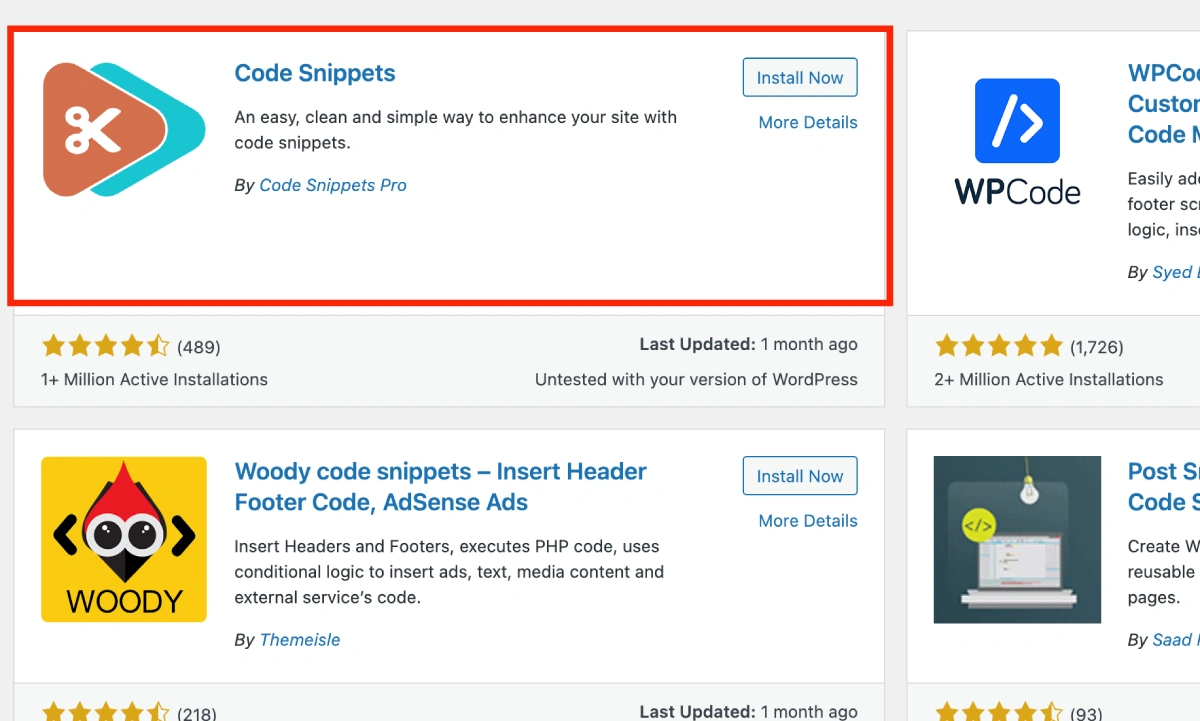Screen dimensions: 1200x721
Task: Click Code Snippets 'Last Updated: 1 month ago'
Action: (x=749, y=344)
